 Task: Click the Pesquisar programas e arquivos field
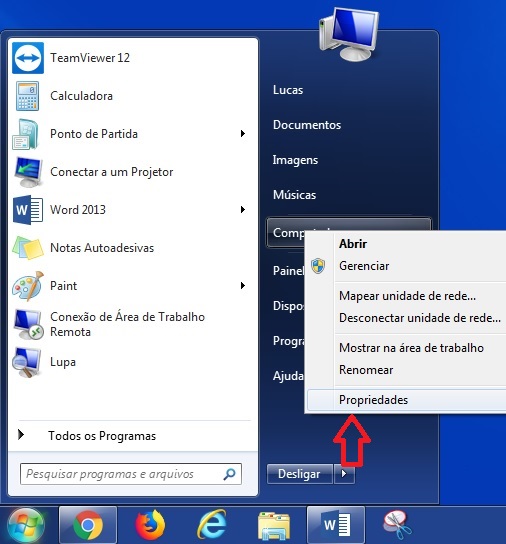[131, 474]
